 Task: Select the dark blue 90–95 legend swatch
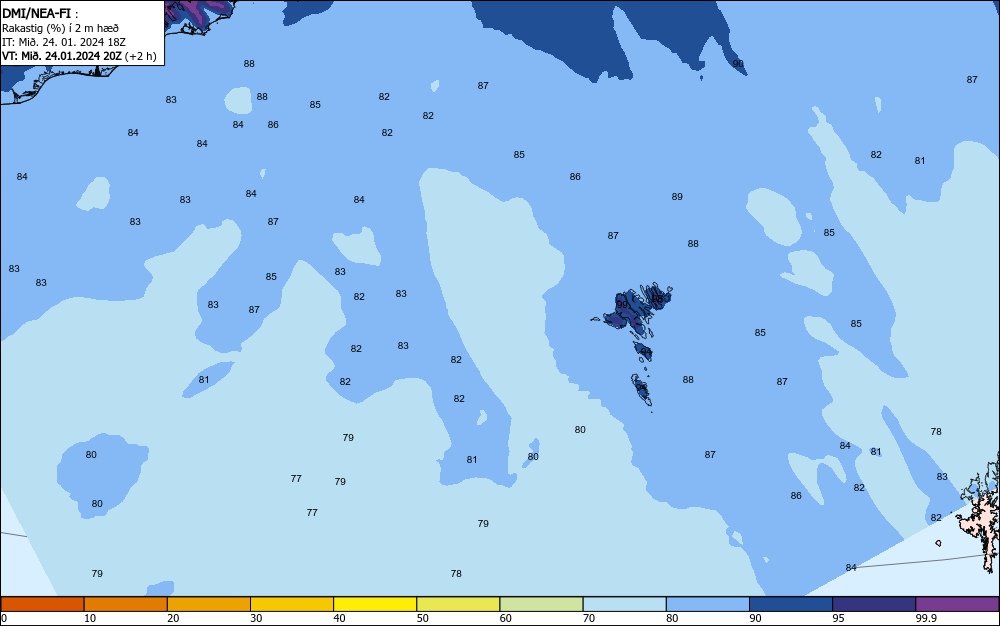pyautogui.click(x=791, y=604)
